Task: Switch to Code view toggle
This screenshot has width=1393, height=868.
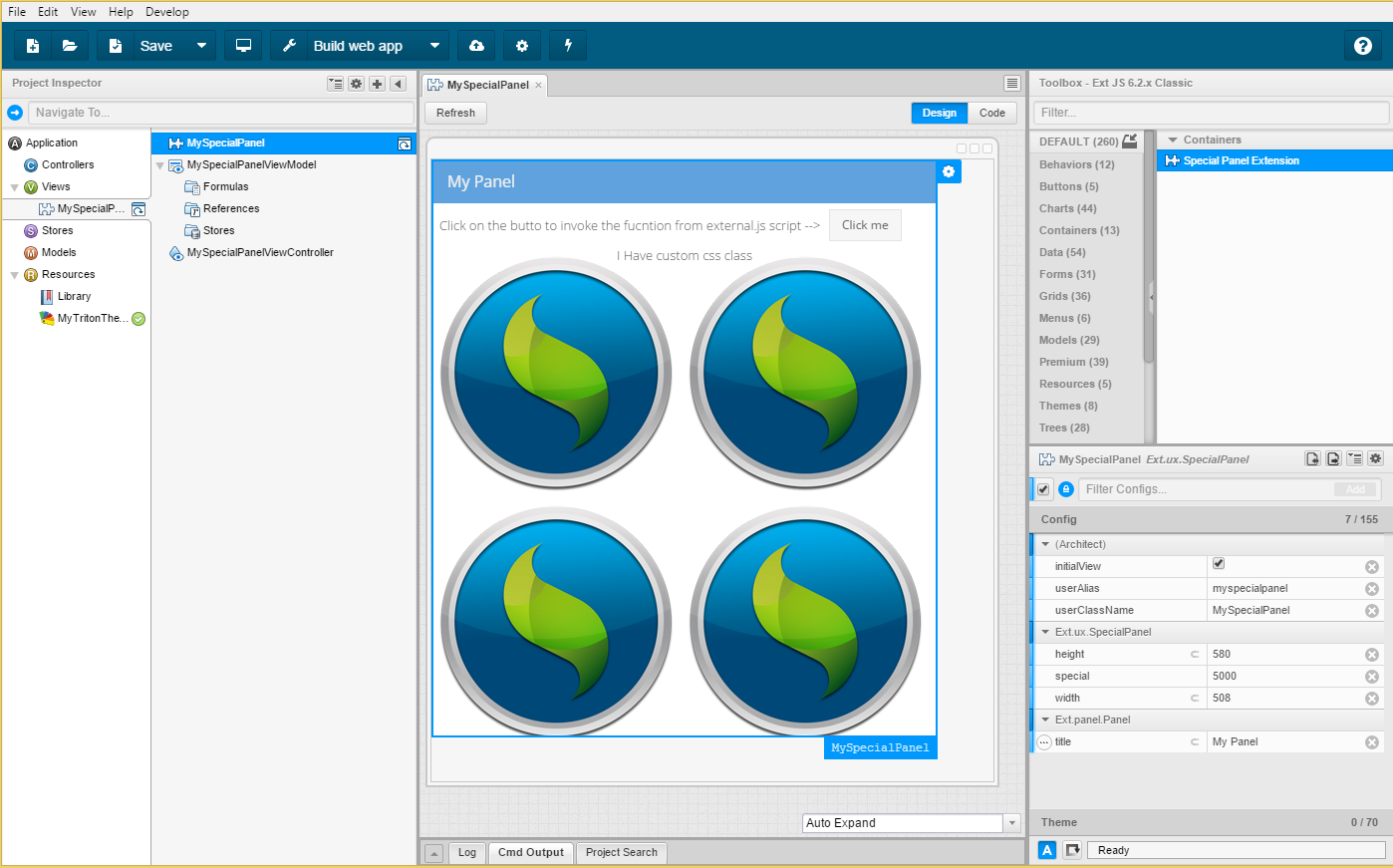Action: (992, 113)
